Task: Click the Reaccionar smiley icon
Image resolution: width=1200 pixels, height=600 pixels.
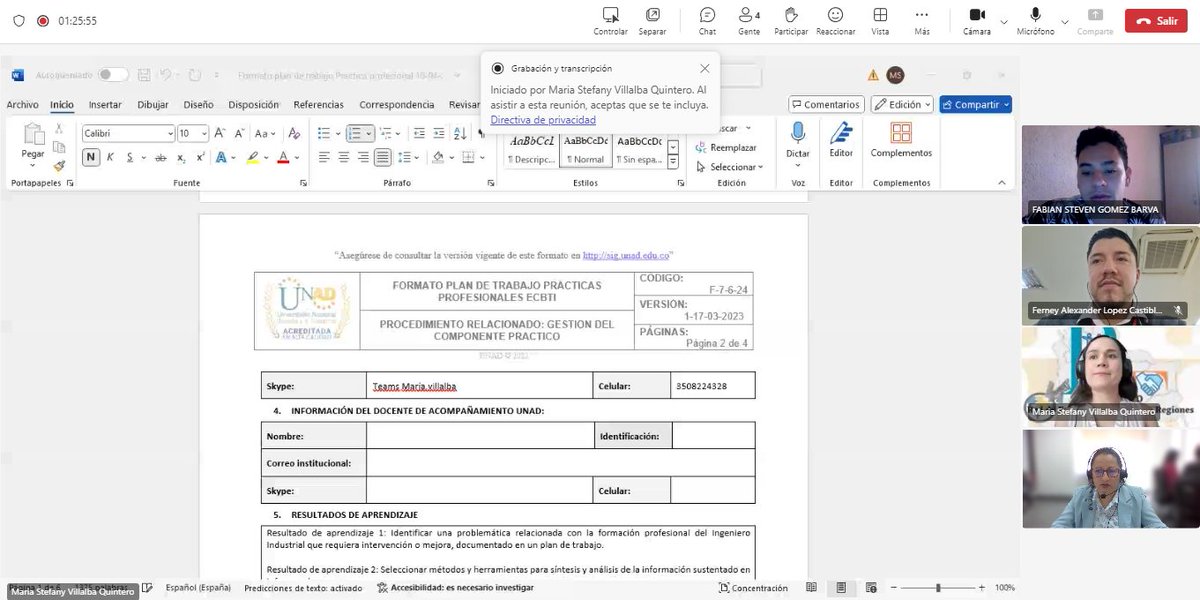Action: point(835,15)
